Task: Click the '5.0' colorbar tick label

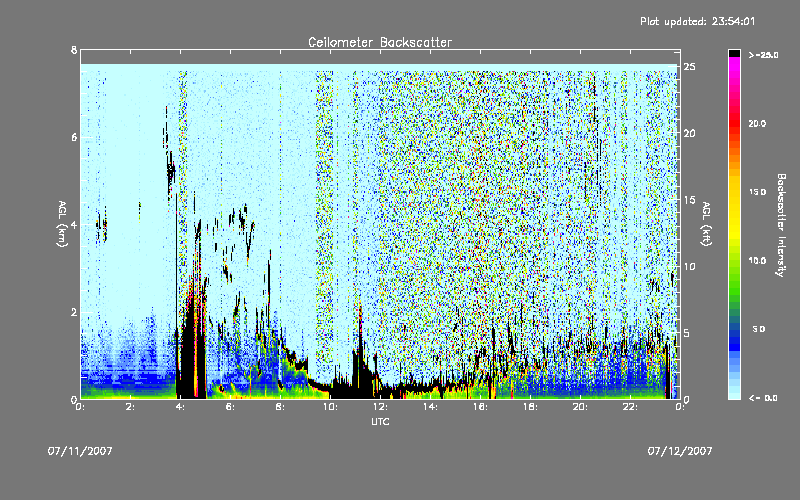Action: click(759, 329)
